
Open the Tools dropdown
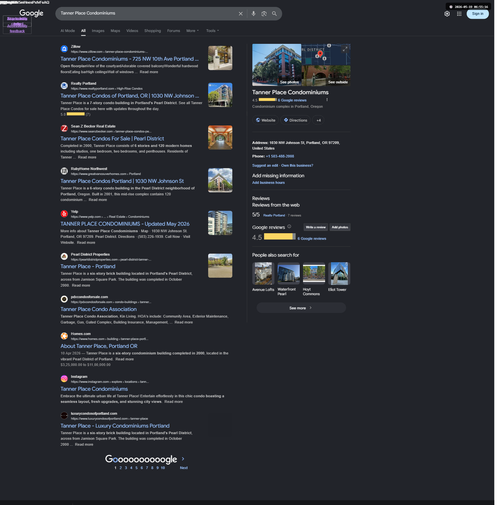212,31
